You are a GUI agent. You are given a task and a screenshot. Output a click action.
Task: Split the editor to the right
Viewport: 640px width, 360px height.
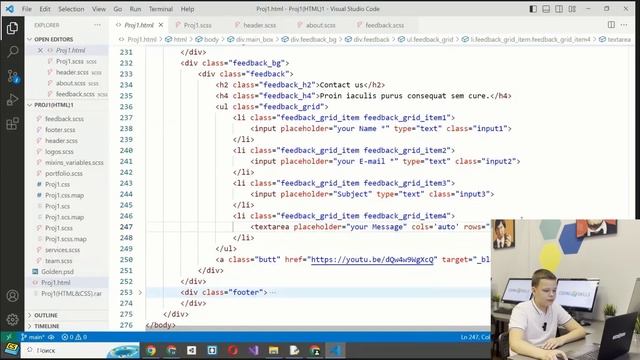coord(611,25)
